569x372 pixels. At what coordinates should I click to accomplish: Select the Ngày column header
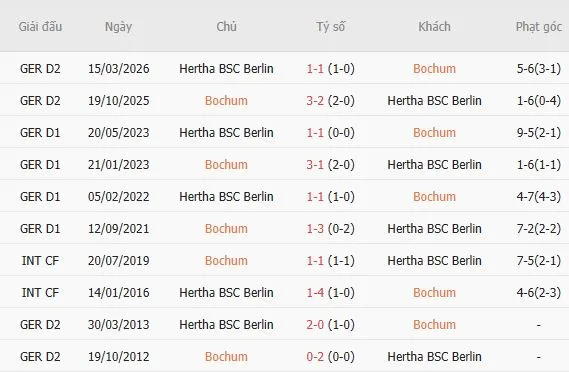[x=118, y=27]
